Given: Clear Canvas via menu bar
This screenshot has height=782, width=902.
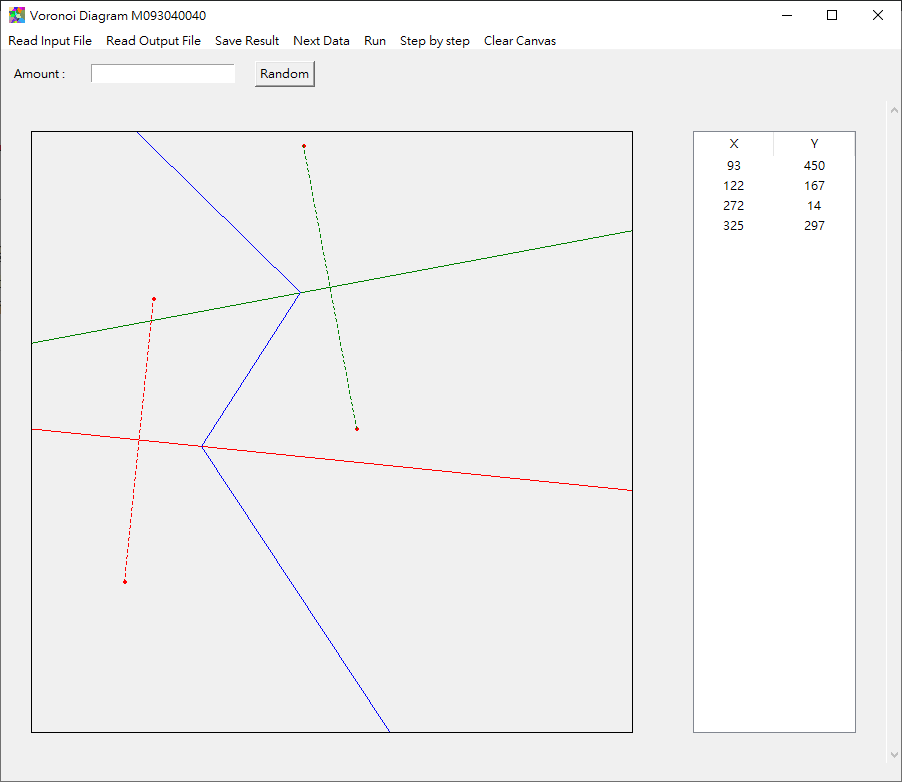Looking at the screenshot, I should coord(519,41).
